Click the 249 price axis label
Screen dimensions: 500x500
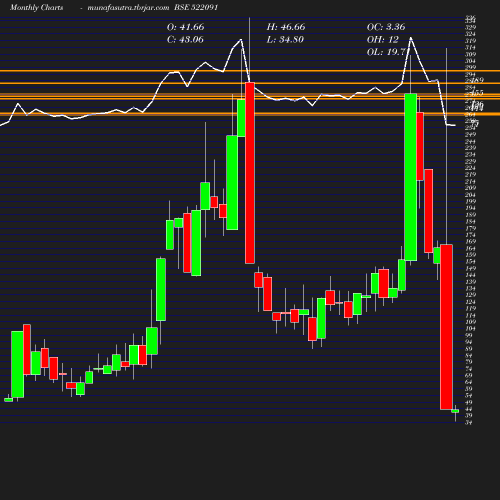pos(470,134)
